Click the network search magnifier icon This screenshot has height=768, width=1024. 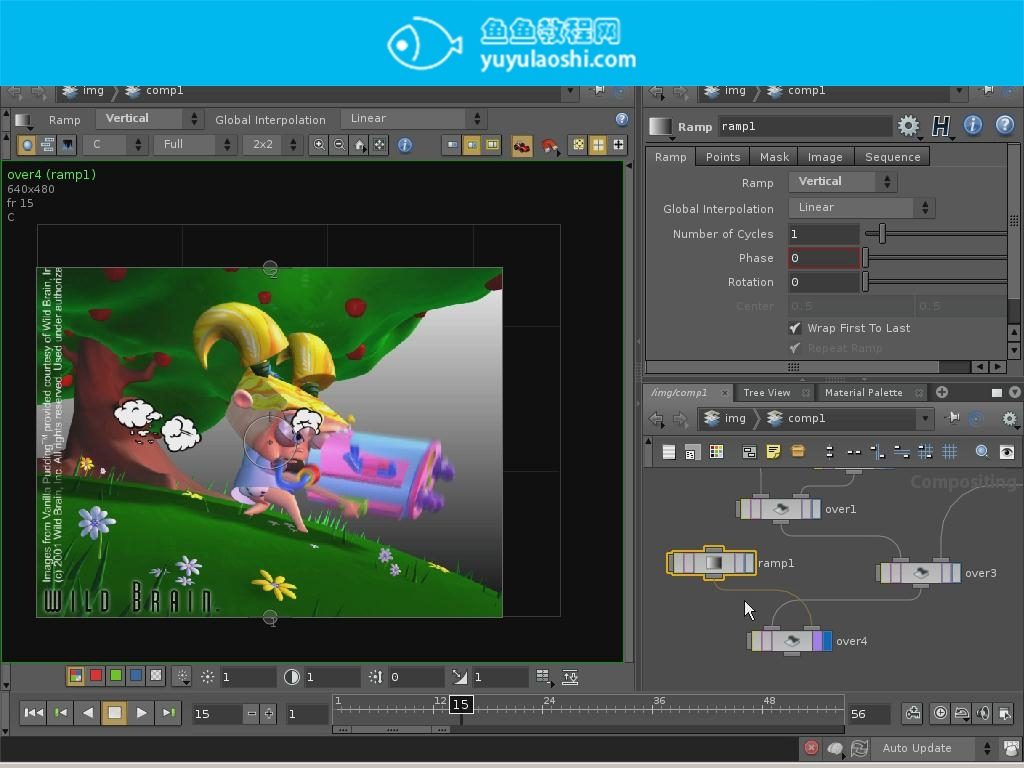[x=982, y=452]
